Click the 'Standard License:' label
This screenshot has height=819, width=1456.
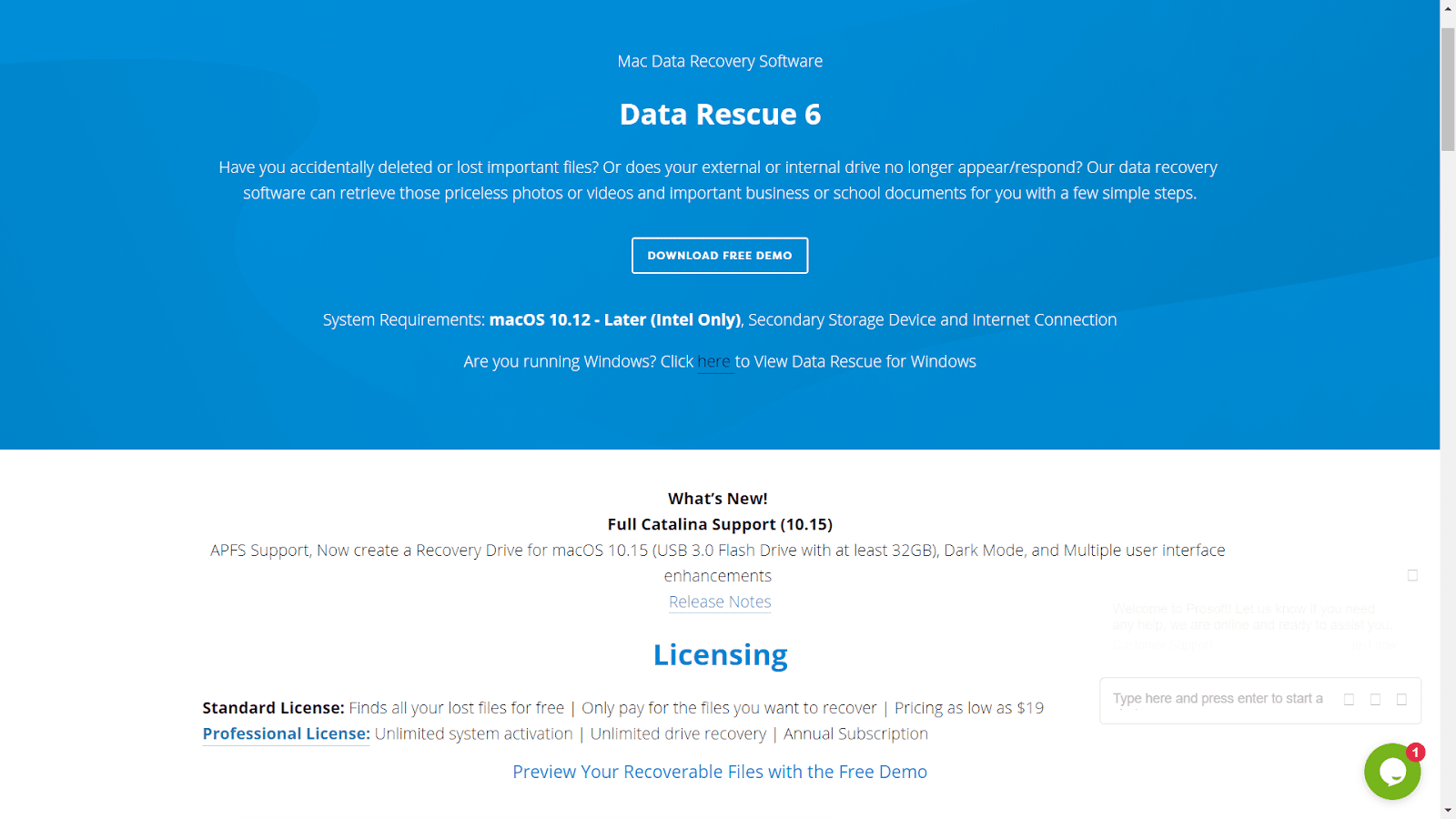[x=273, y=708]
